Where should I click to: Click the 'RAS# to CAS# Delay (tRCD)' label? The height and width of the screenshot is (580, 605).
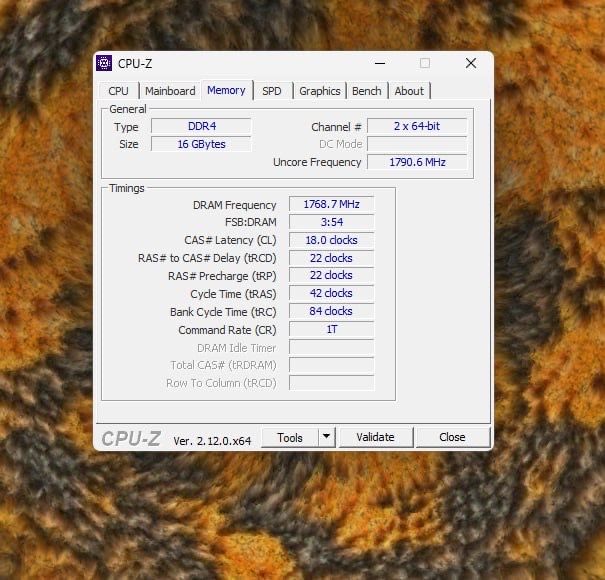pos(207,258)
